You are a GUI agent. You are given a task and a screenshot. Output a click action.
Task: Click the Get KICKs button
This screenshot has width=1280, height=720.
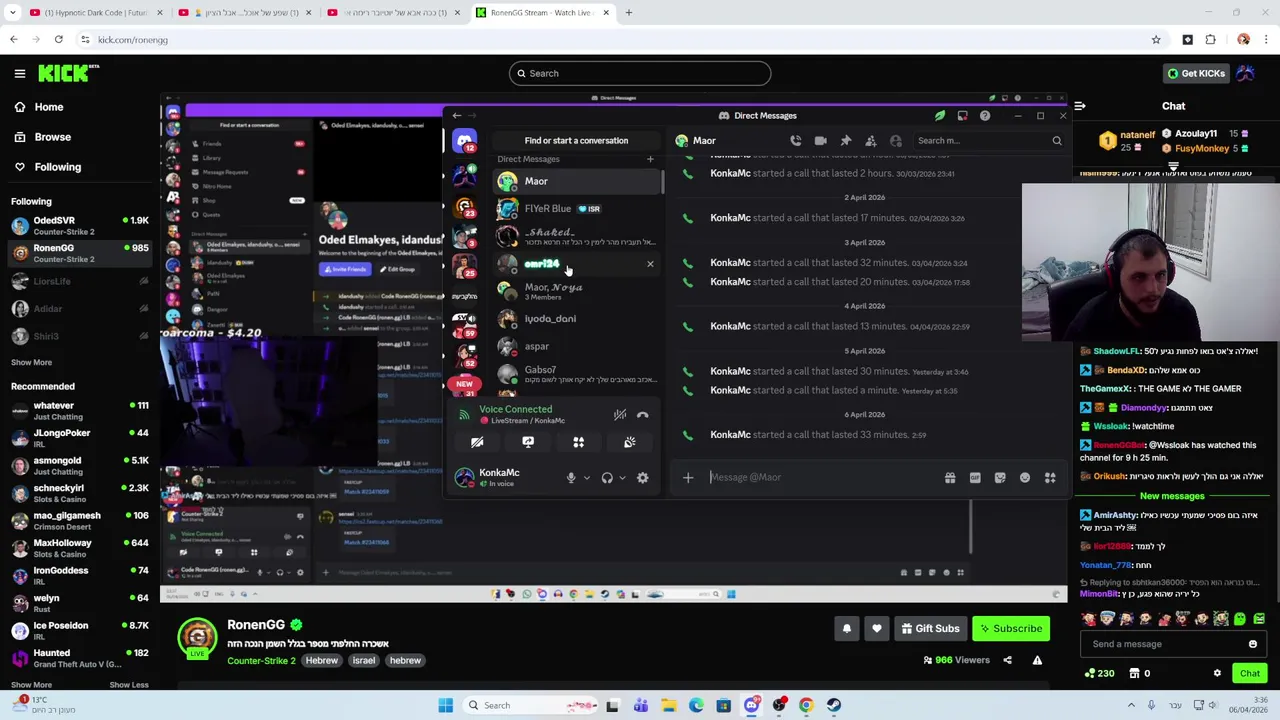(x=1196, y=73)
